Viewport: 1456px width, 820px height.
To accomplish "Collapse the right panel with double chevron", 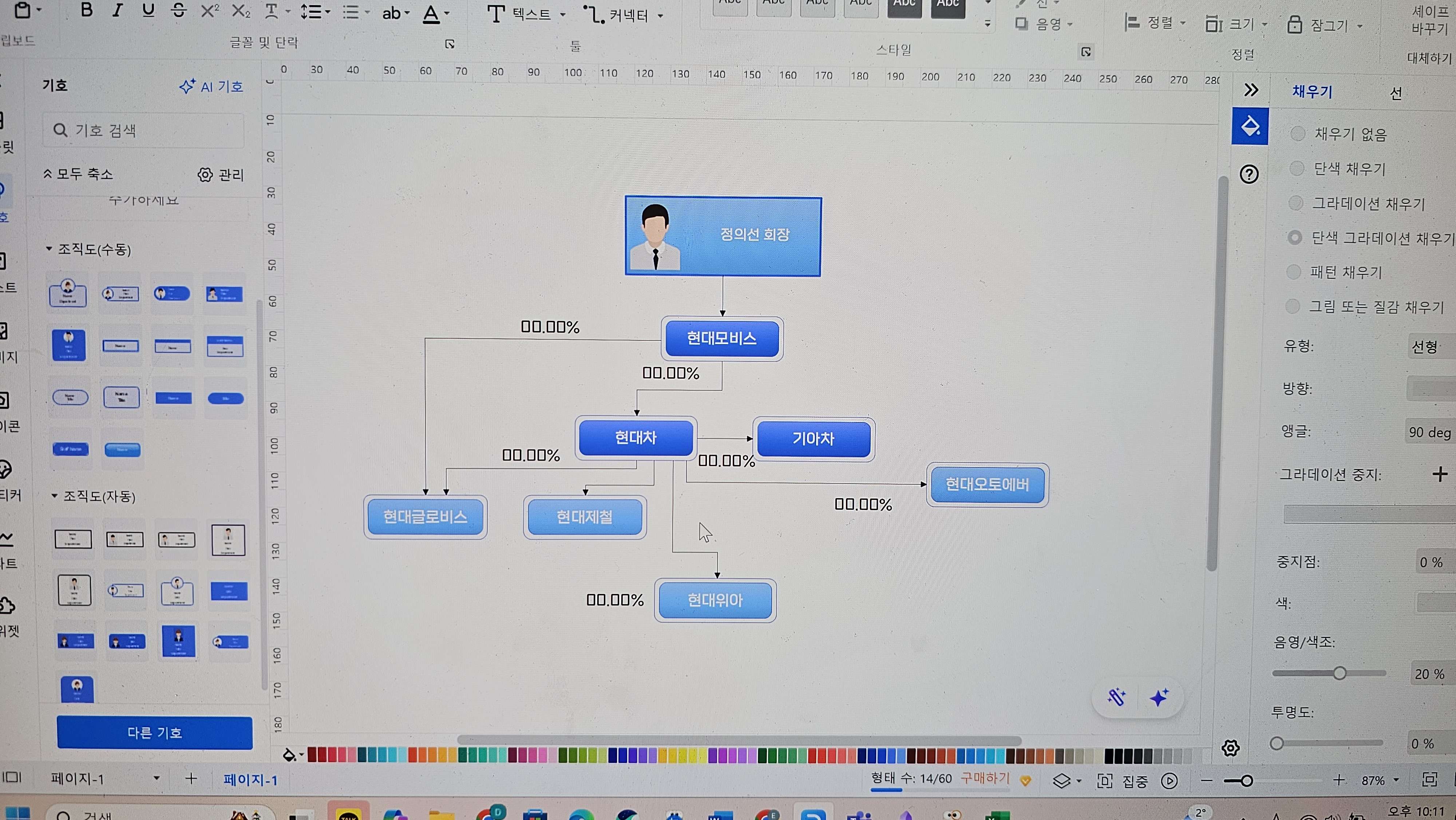I will tap(1251, 90).
